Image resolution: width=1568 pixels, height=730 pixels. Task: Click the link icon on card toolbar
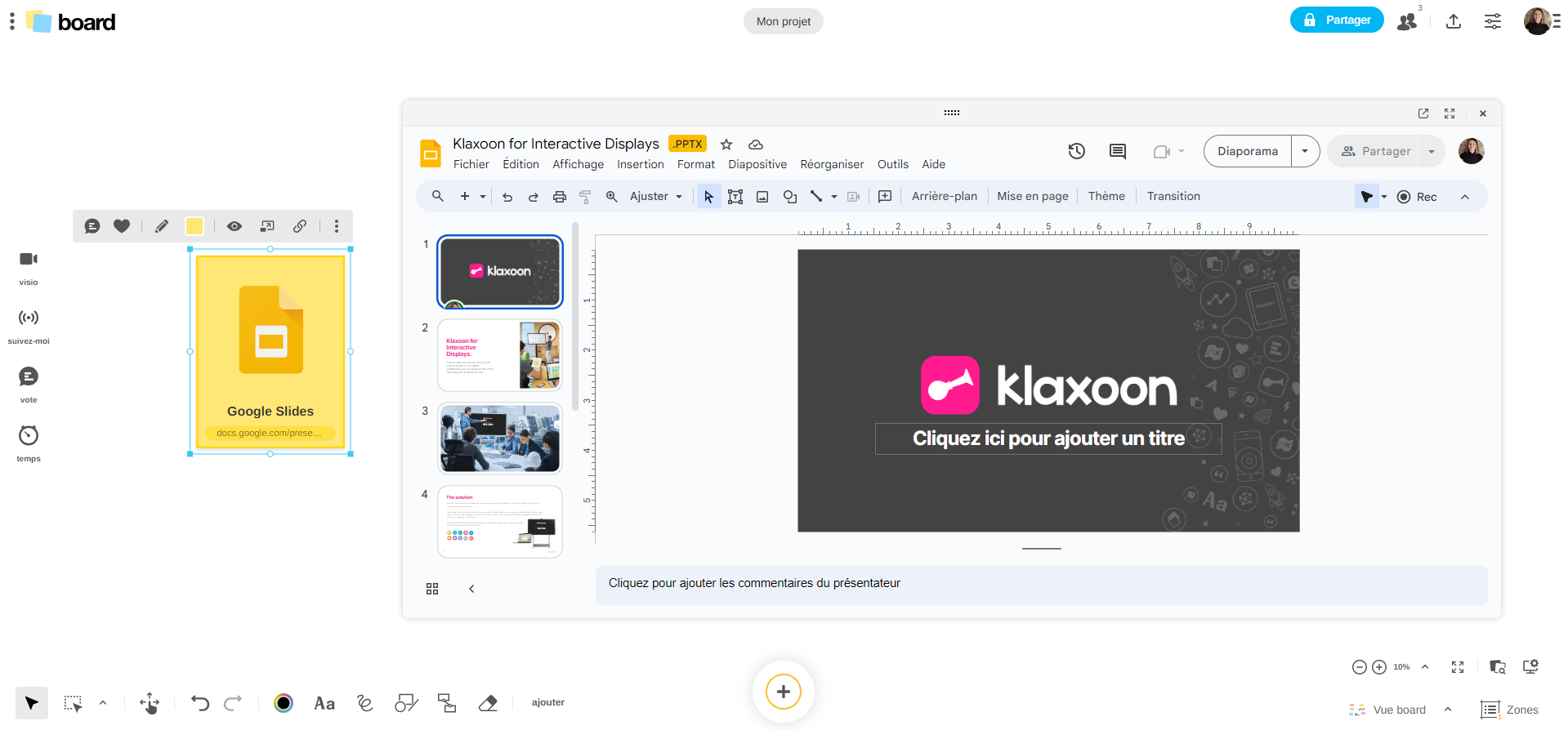(x=300, y=226)
